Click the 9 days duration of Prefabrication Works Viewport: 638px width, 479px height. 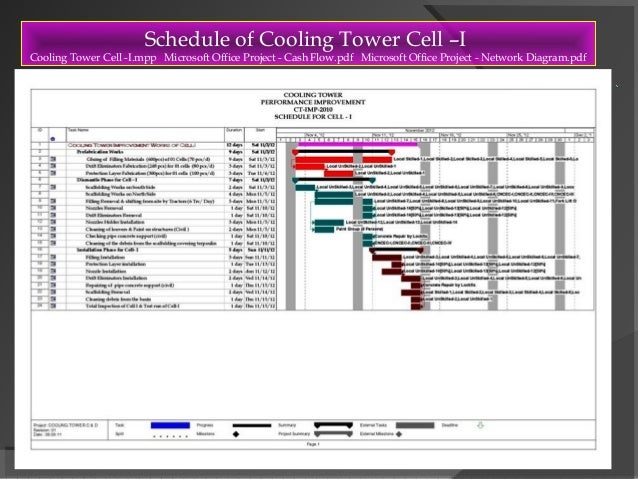click(x=235, y=152)
